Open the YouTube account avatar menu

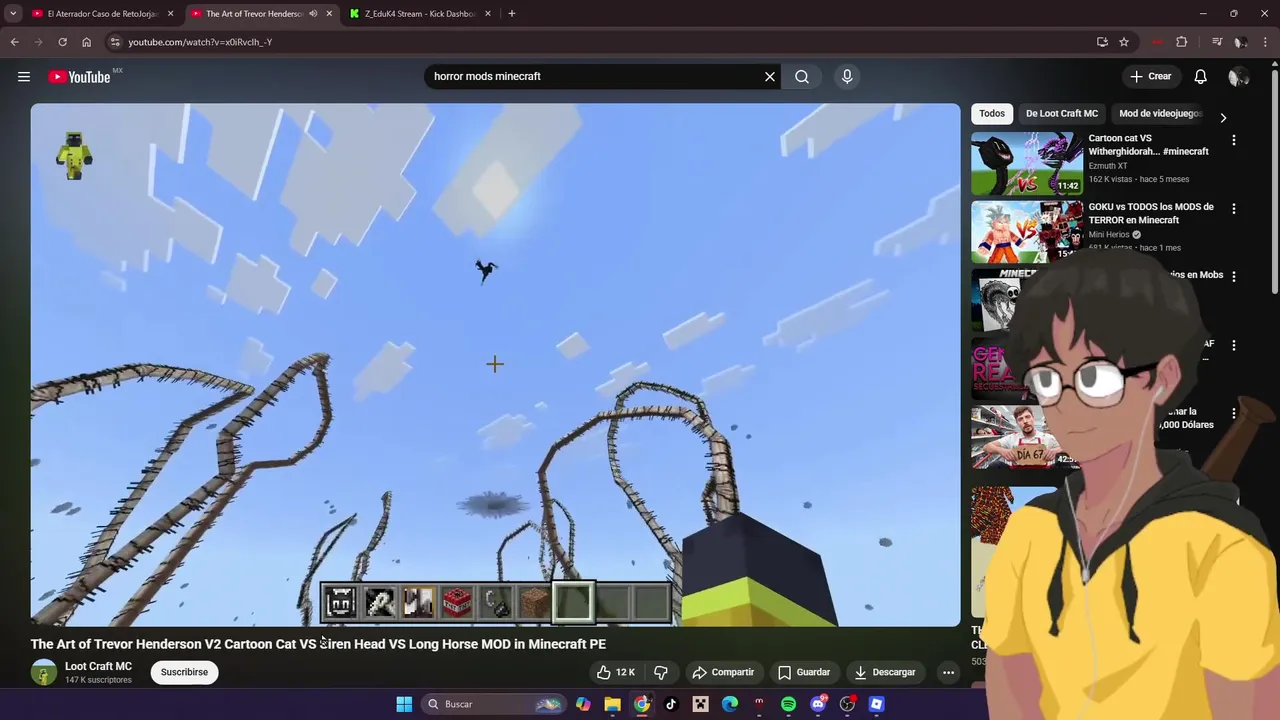click(x=1238, y=77)
